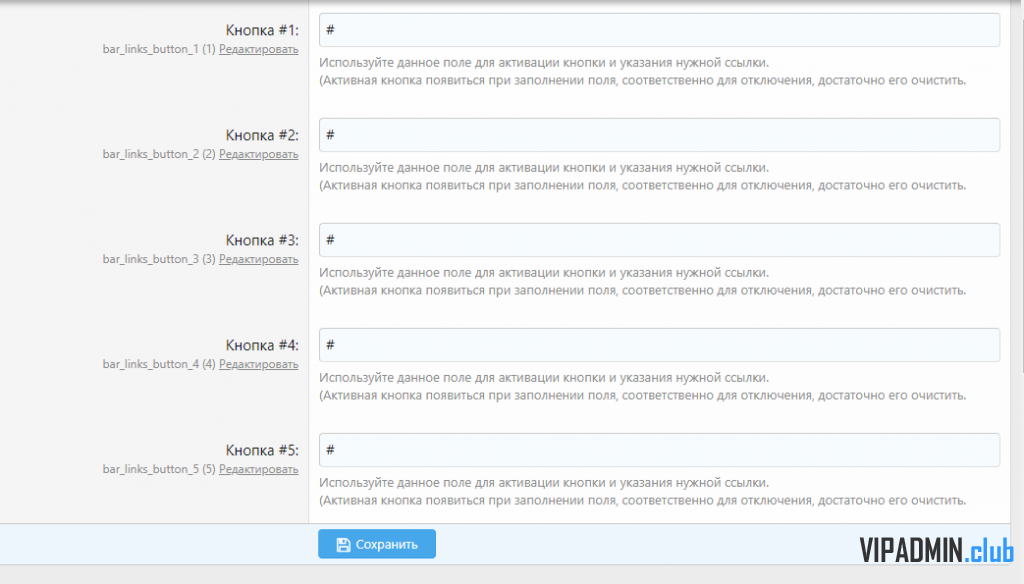The width and height of the screenshot is (1024, 584).
Task: Click the Кнопка #5: field label
Action: (x=262, y=450)
